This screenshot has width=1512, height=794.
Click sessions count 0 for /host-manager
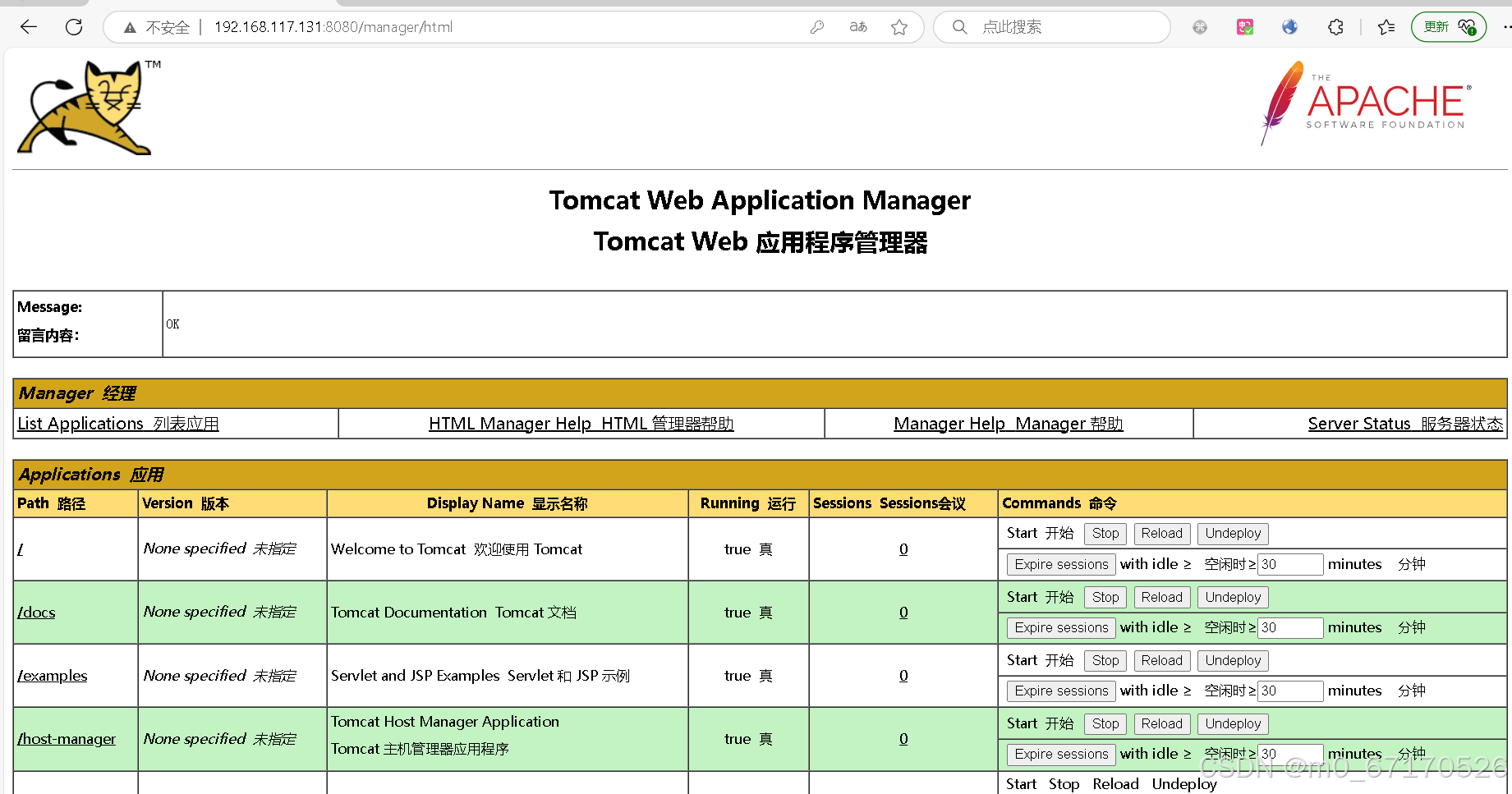point(903,739)
